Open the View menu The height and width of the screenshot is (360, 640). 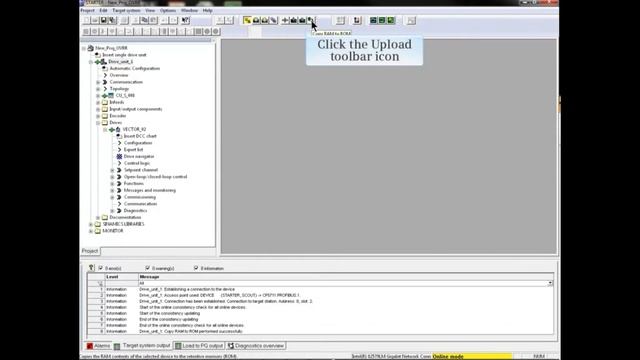[x=150, y=10]
